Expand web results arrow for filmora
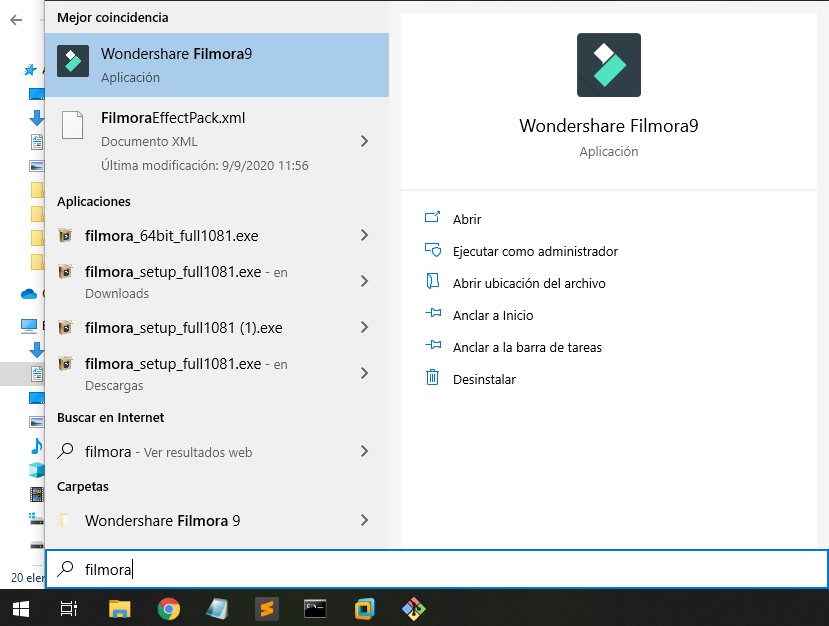 tap(364, 451)
